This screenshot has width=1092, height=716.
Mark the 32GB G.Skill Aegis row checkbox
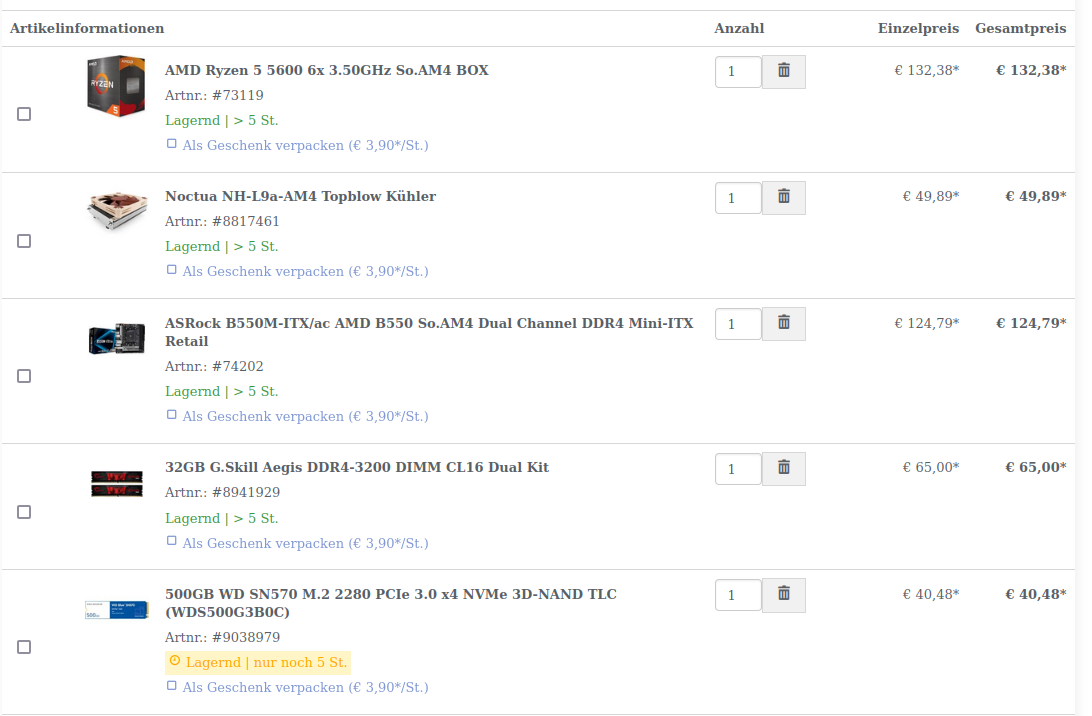[24, 512]
